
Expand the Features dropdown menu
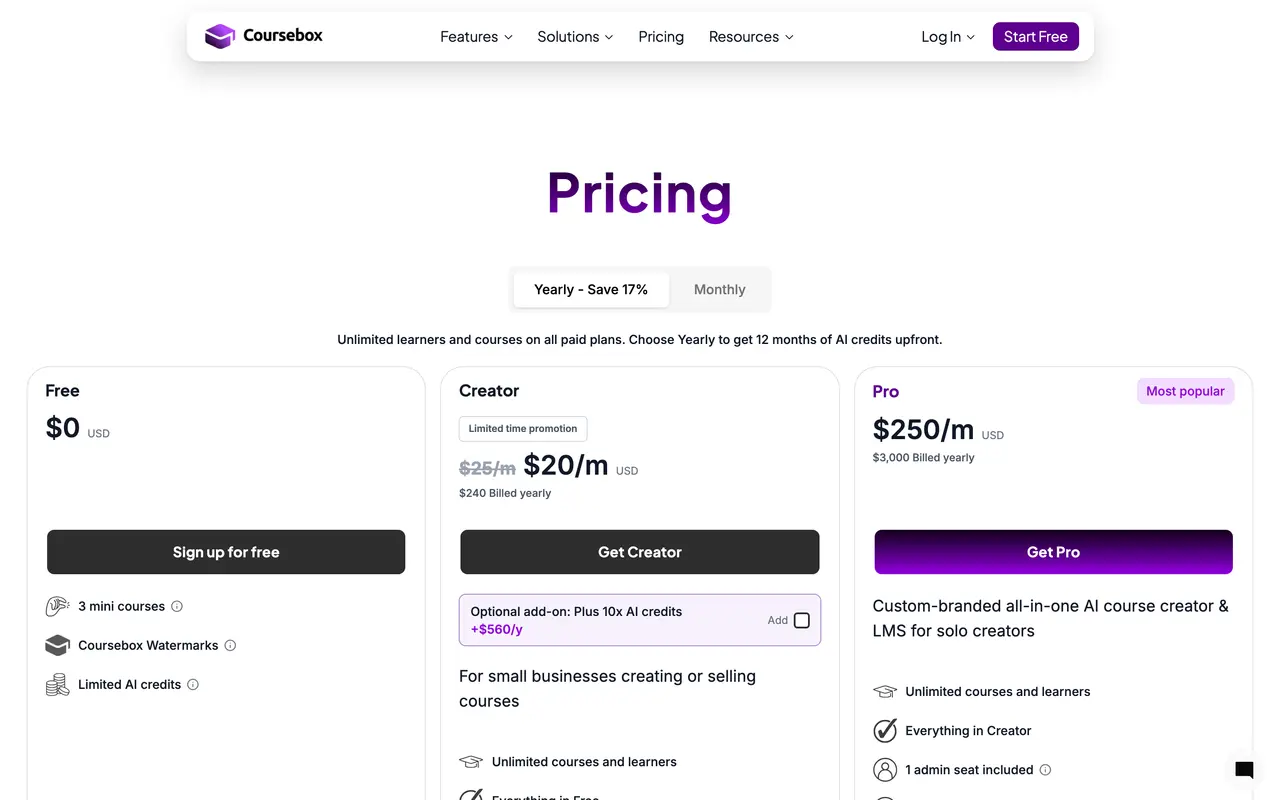(476, 37)
